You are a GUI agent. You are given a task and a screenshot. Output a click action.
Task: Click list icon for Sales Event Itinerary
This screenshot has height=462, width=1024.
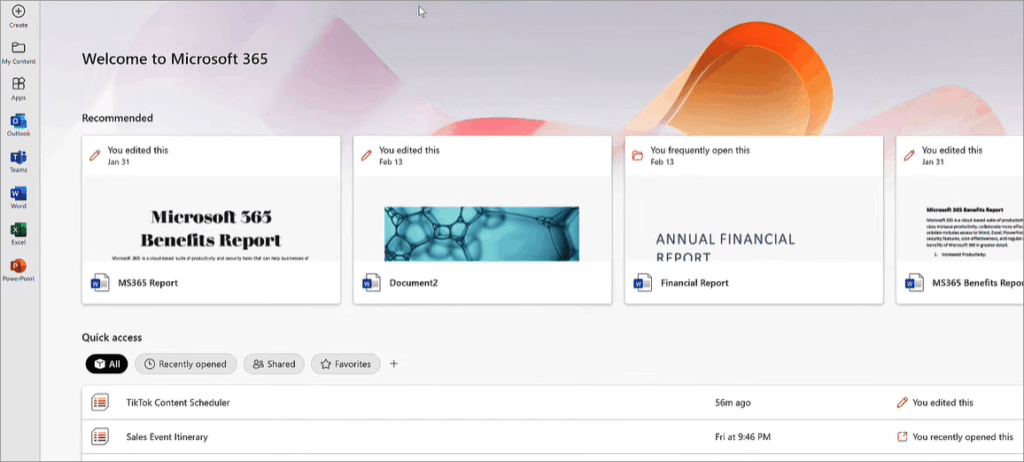pyautogui.click(x=99, y=437)
